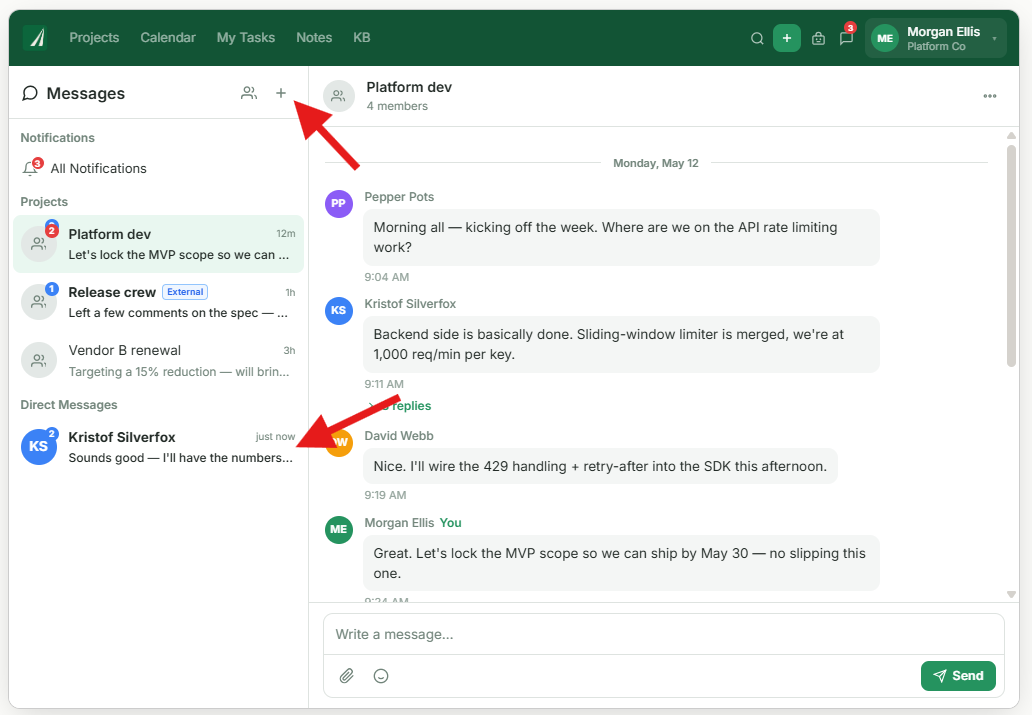Click the 429 handling message

600,466
